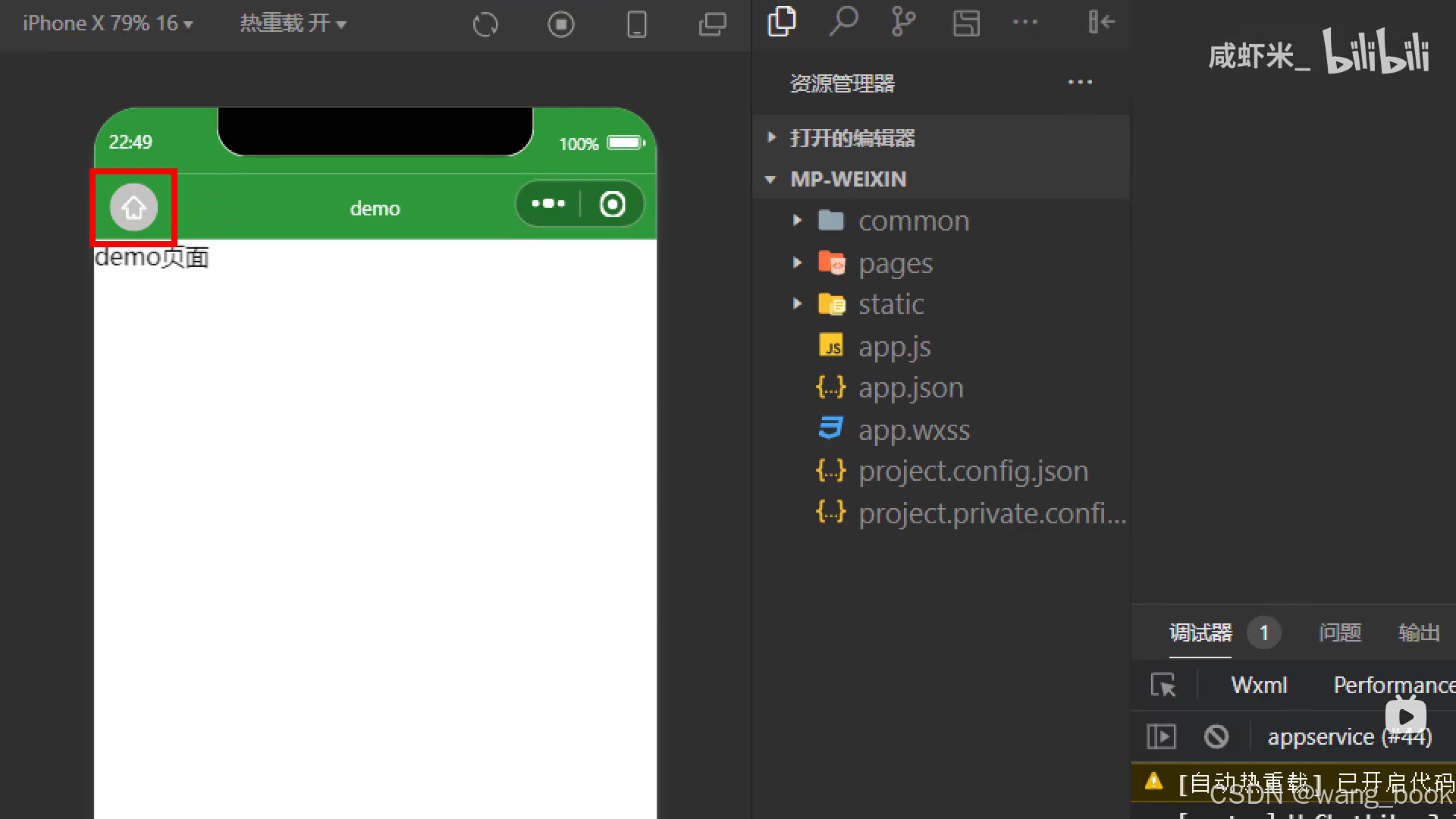
Task: Click the 100% battery indicator
Action: pyautogui.click(x=602, y=143)
